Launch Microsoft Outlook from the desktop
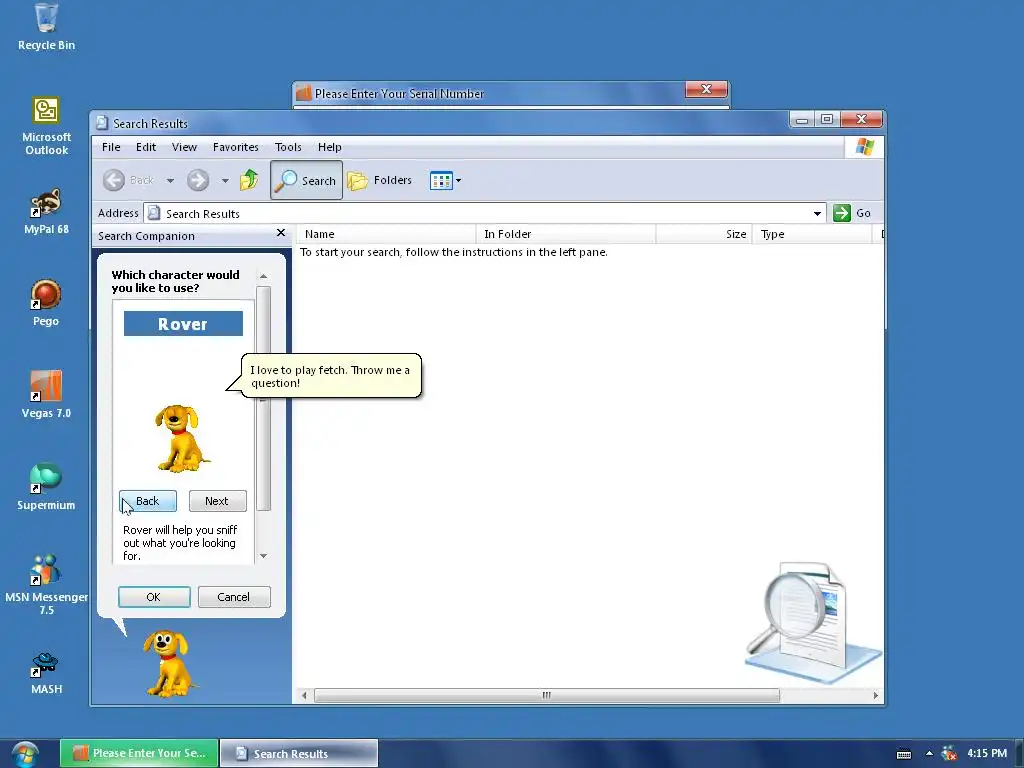 pos(46,125)
